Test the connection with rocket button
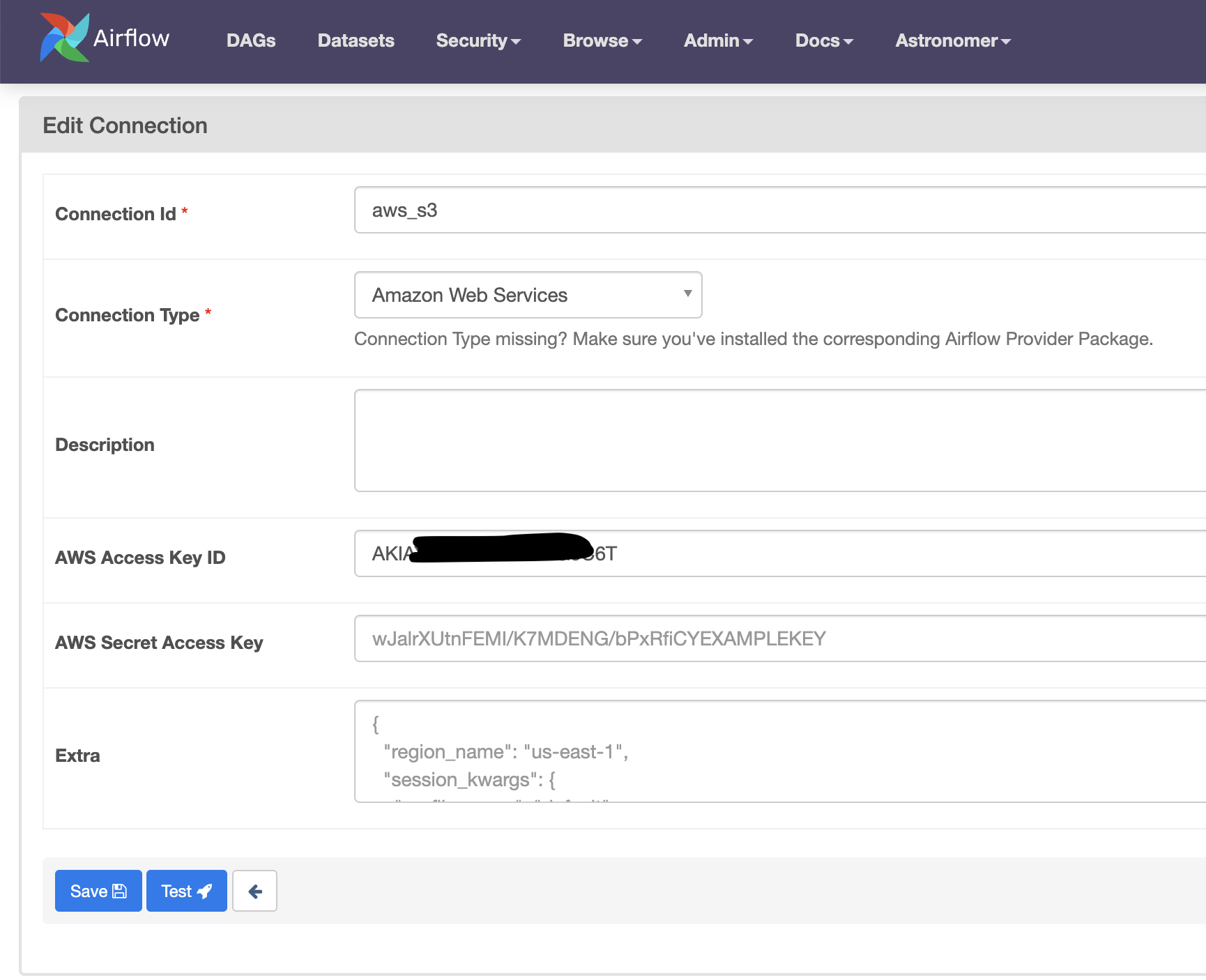The height and width of the screenshot is (980, 1206). click(x=187, y=891)
